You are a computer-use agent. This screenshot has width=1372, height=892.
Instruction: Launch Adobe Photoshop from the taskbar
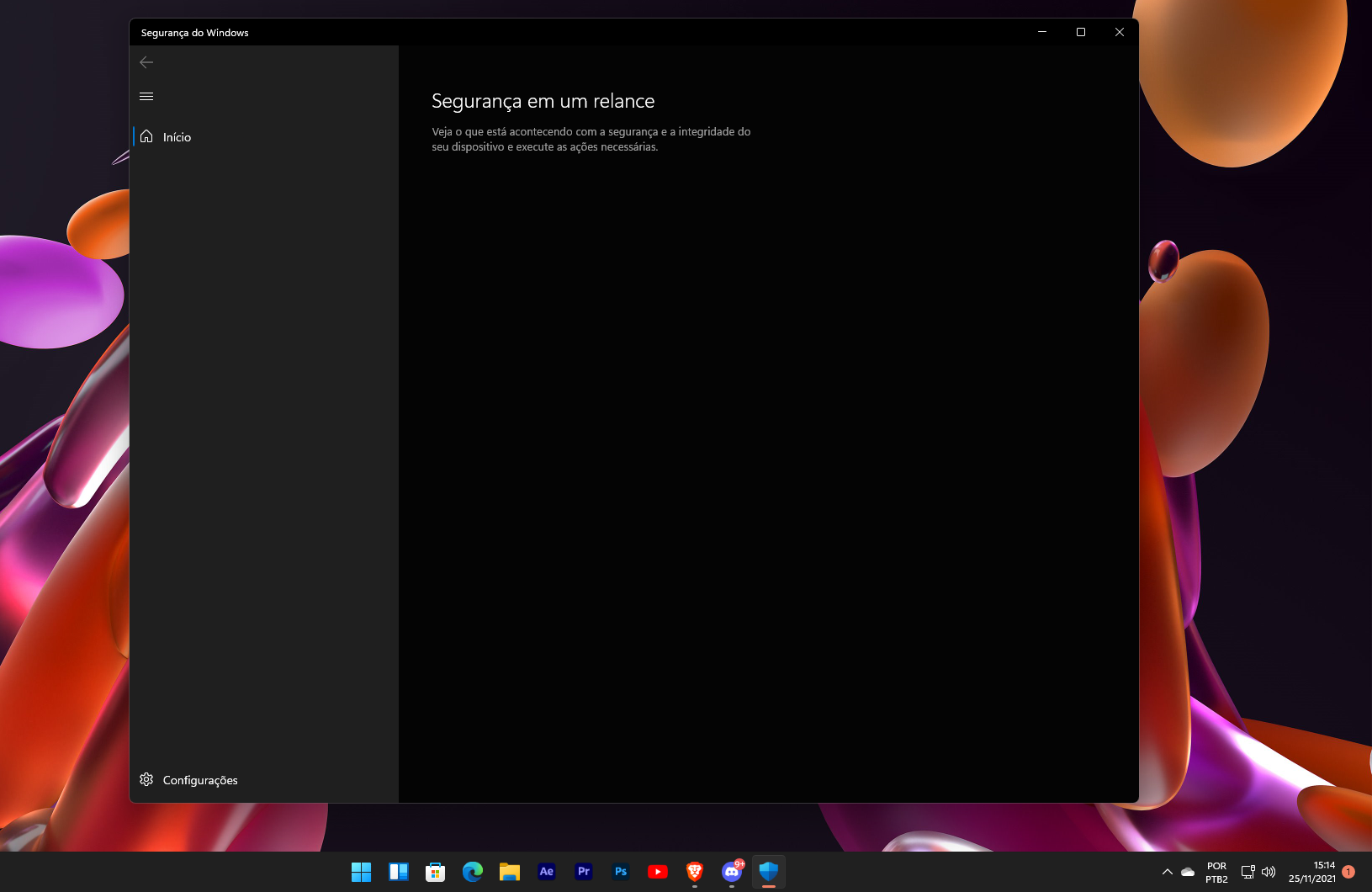pyautogui.click(x=621, y=872)
